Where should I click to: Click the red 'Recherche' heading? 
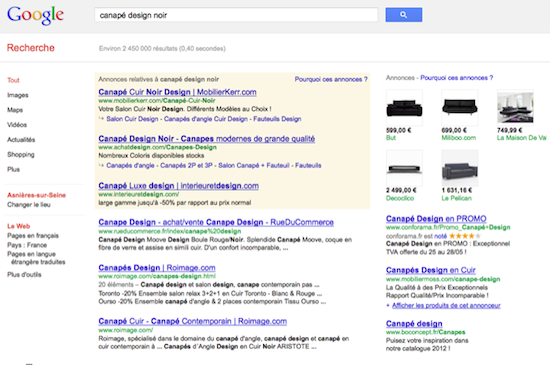click(x=31, y=48)
